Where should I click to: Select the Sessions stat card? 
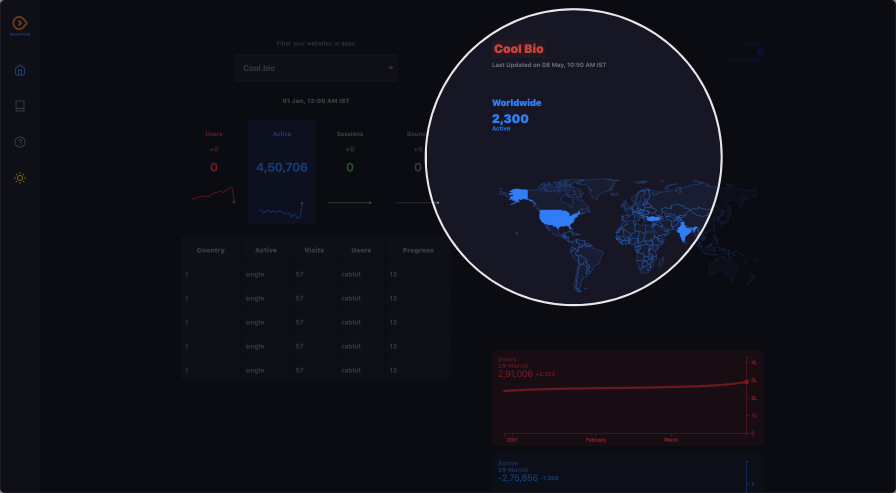(350, 170)
